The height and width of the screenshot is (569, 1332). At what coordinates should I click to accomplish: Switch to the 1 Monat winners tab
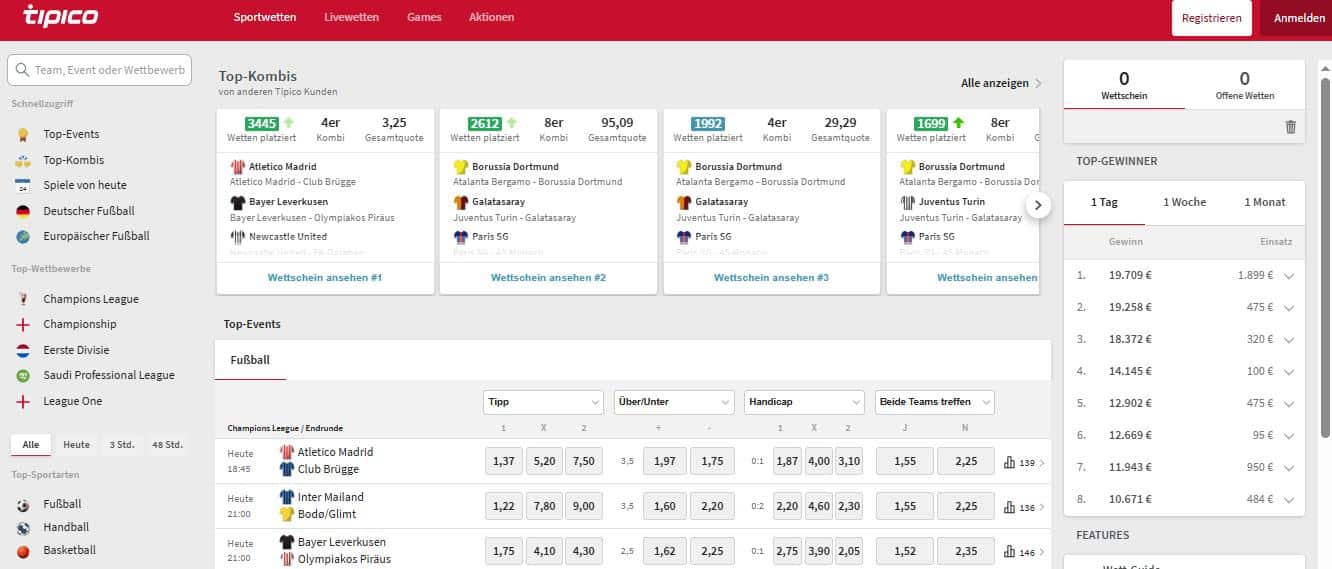(x=1265, y=202)
